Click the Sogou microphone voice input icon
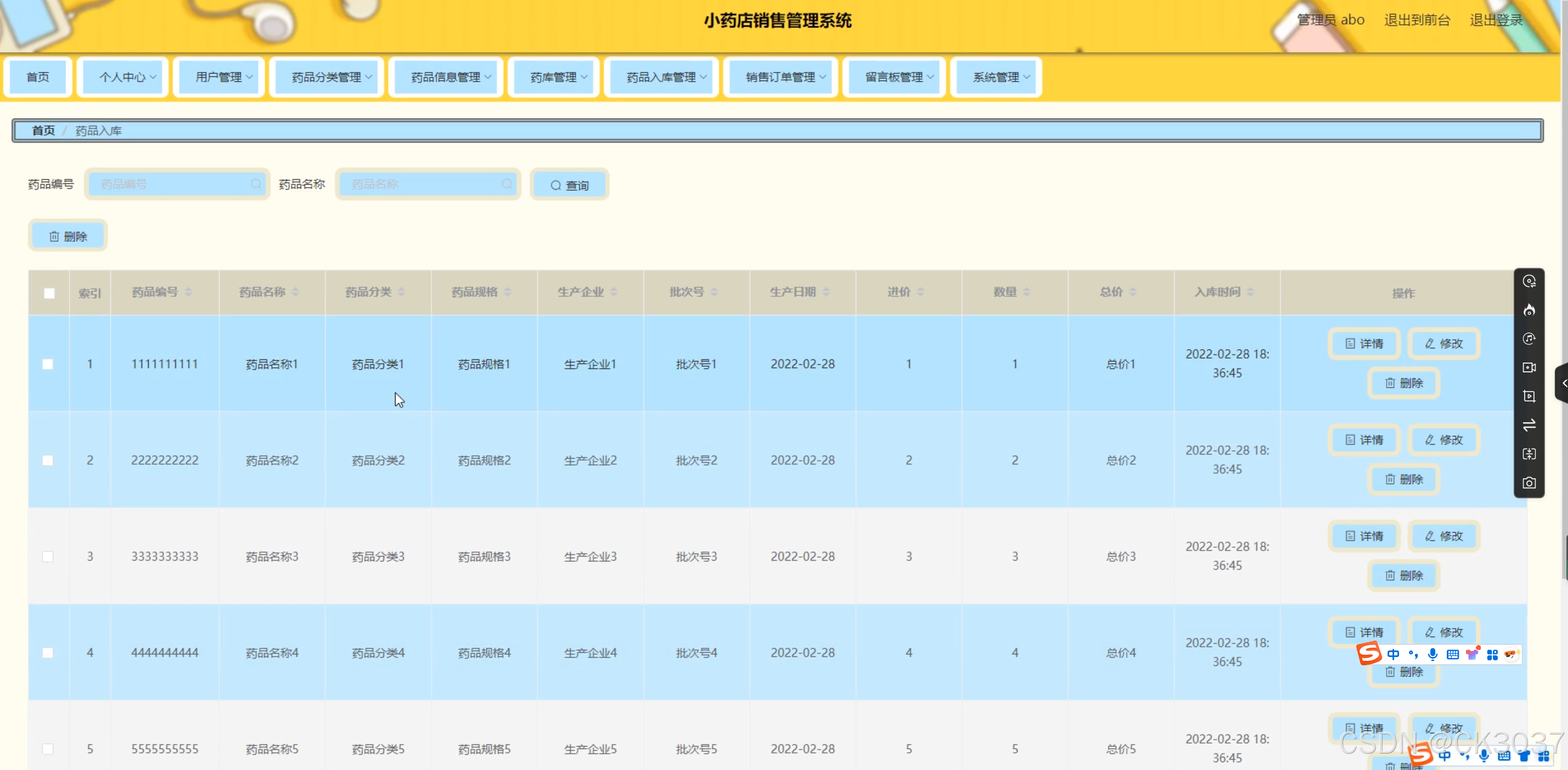 pyautogui.click(x=1433, y=654)
